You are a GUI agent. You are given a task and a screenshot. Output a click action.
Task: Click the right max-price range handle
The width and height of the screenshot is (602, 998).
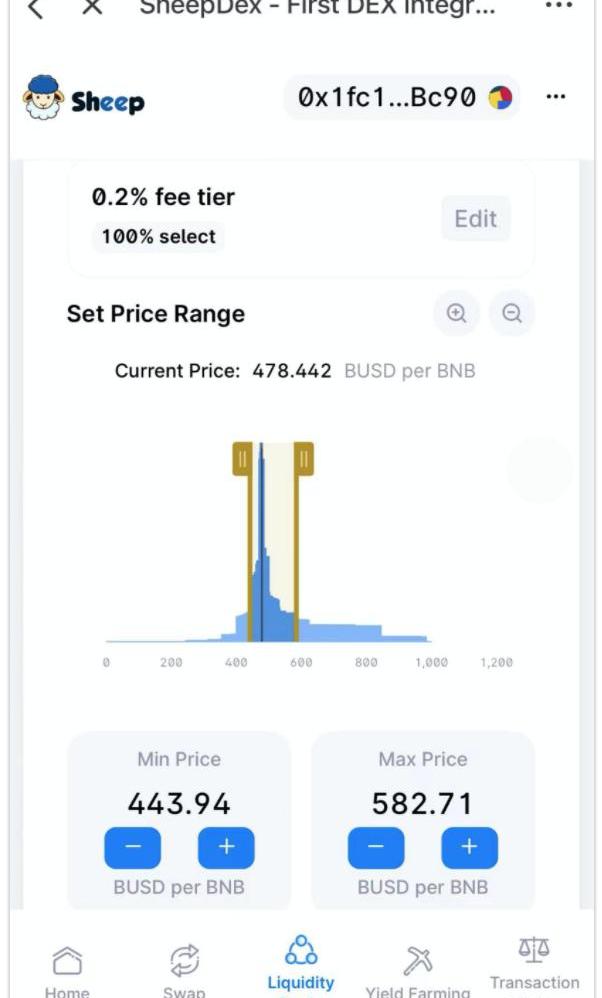[x=303, y=459]
